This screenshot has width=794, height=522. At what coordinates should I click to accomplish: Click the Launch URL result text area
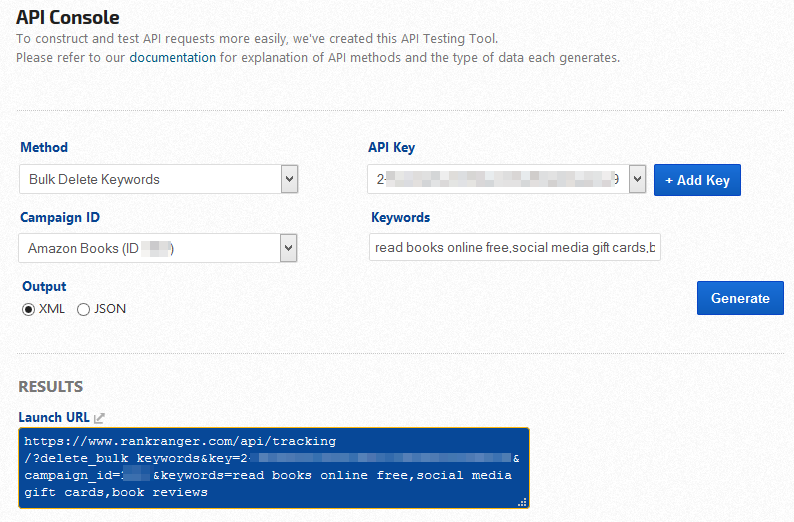tap(273, 467)
